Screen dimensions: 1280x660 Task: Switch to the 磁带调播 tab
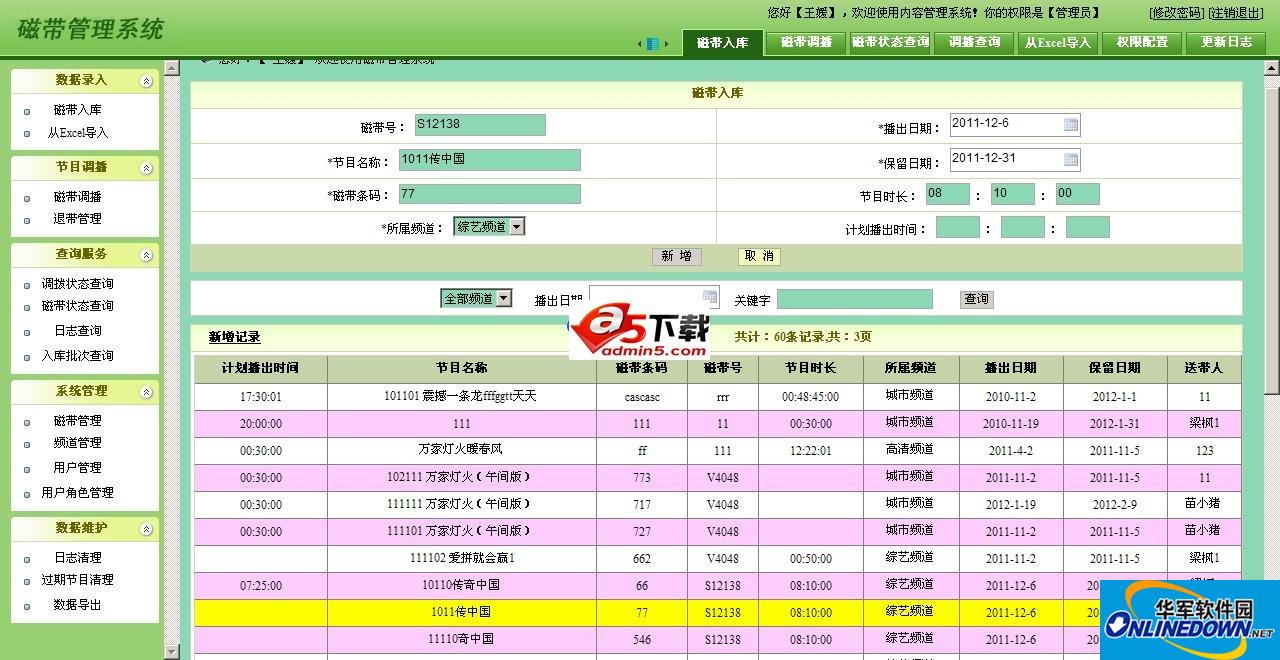(x=805, y=44)
